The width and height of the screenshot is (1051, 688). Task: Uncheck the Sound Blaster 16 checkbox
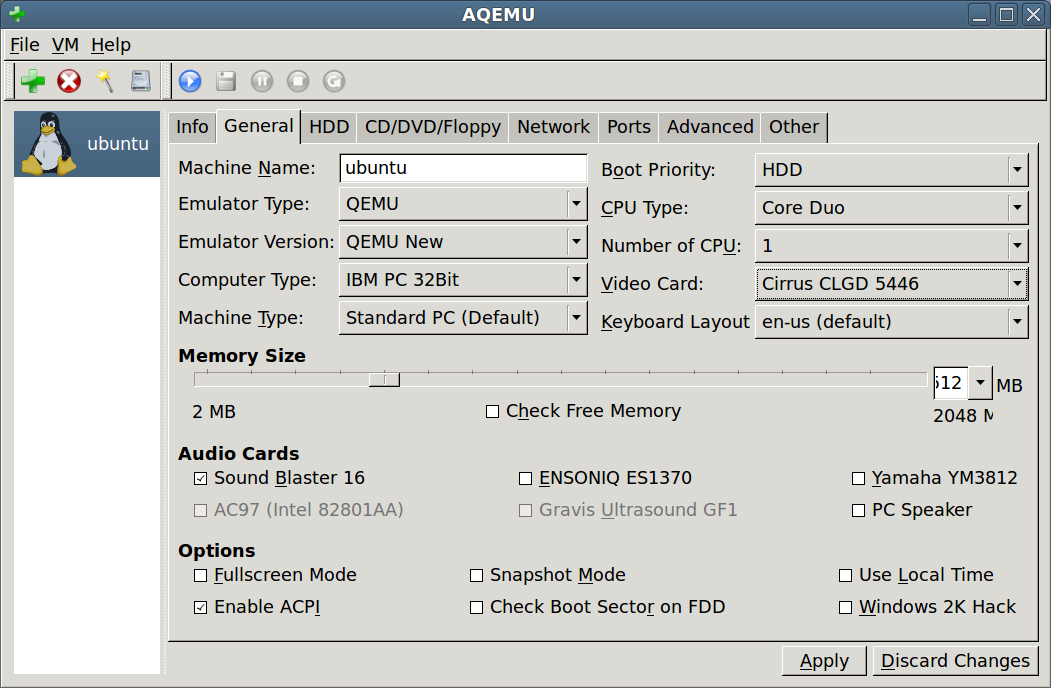201,479
